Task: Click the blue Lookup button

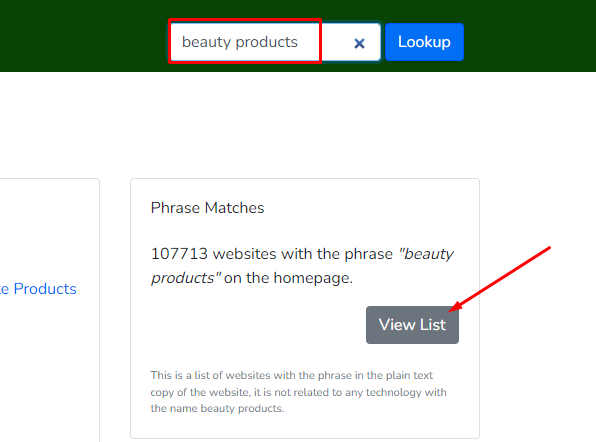Action: 424,42
